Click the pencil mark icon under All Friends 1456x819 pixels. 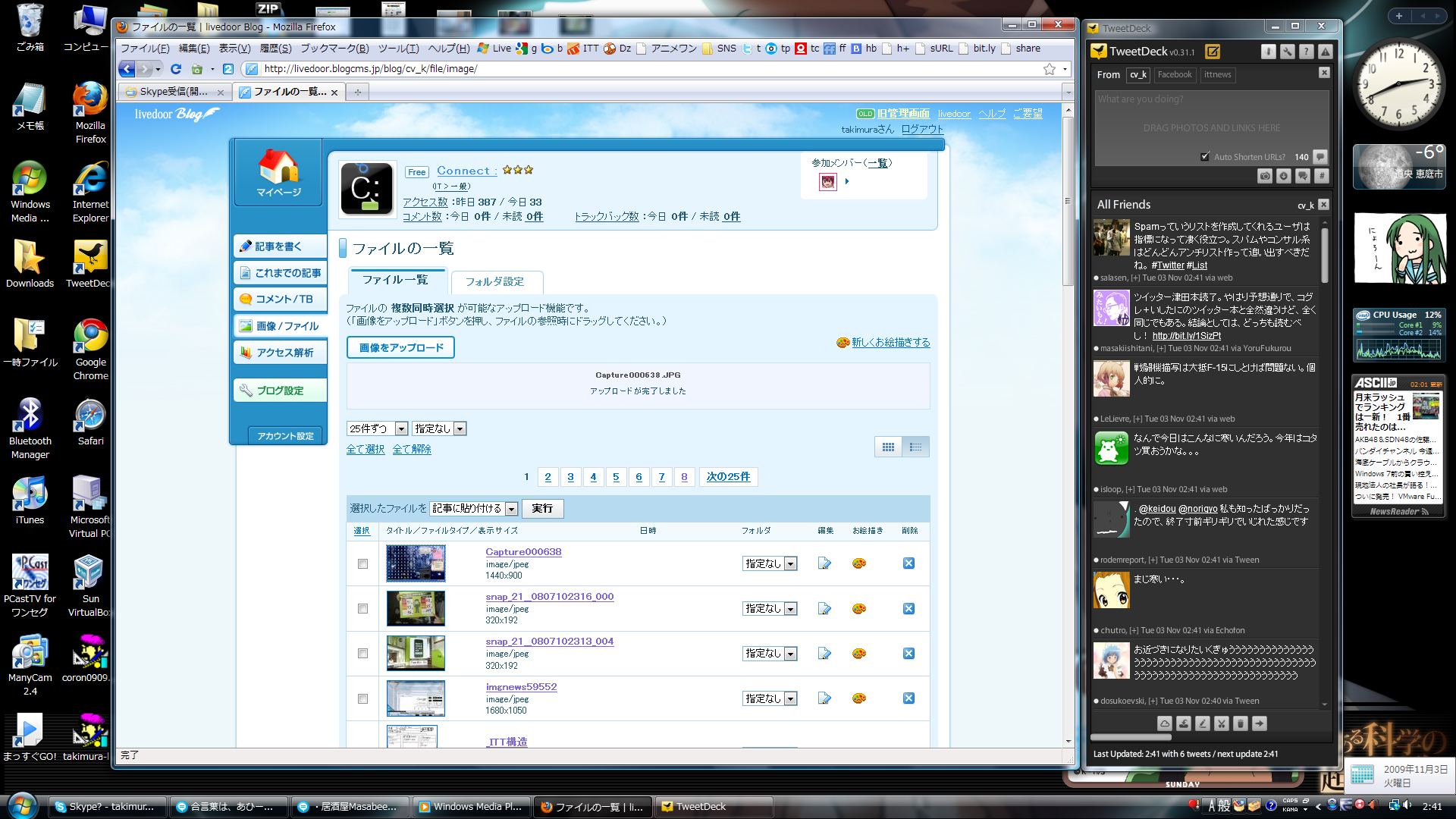point(1203,723)
